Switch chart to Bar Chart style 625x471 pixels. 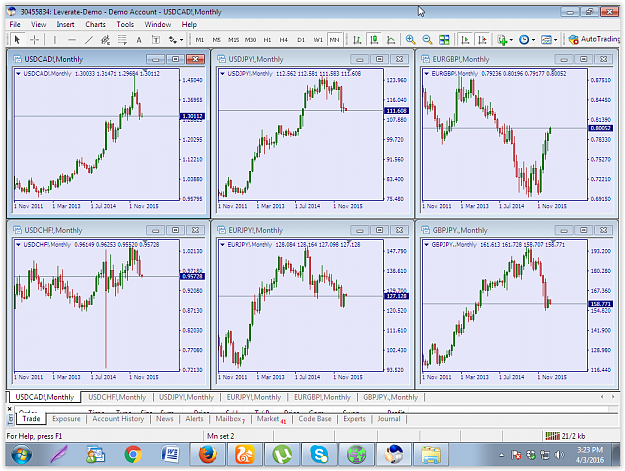coord(357,39)
